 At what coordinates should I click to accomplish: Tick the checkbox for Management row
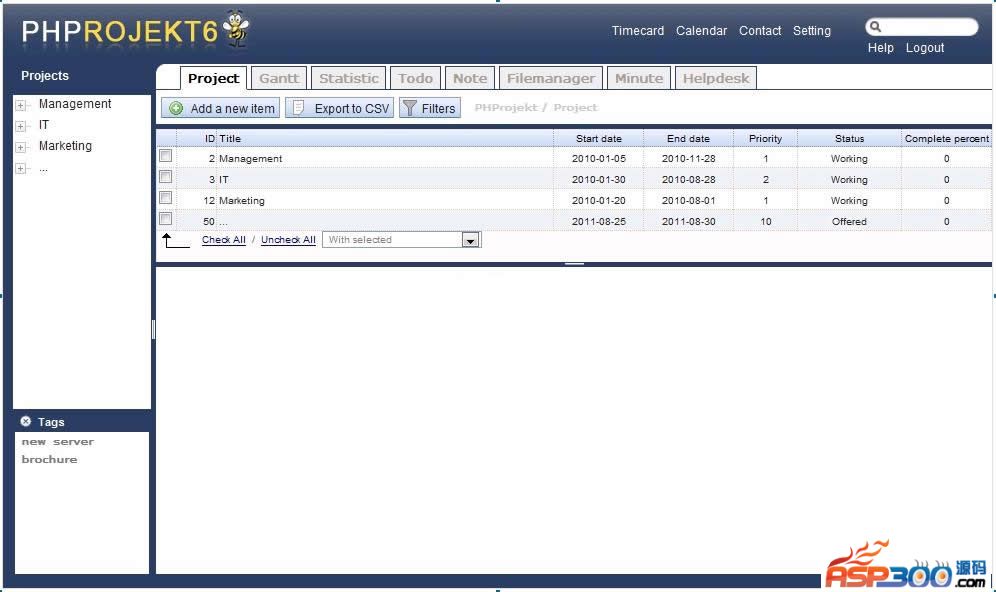click(x=166, y=156)
